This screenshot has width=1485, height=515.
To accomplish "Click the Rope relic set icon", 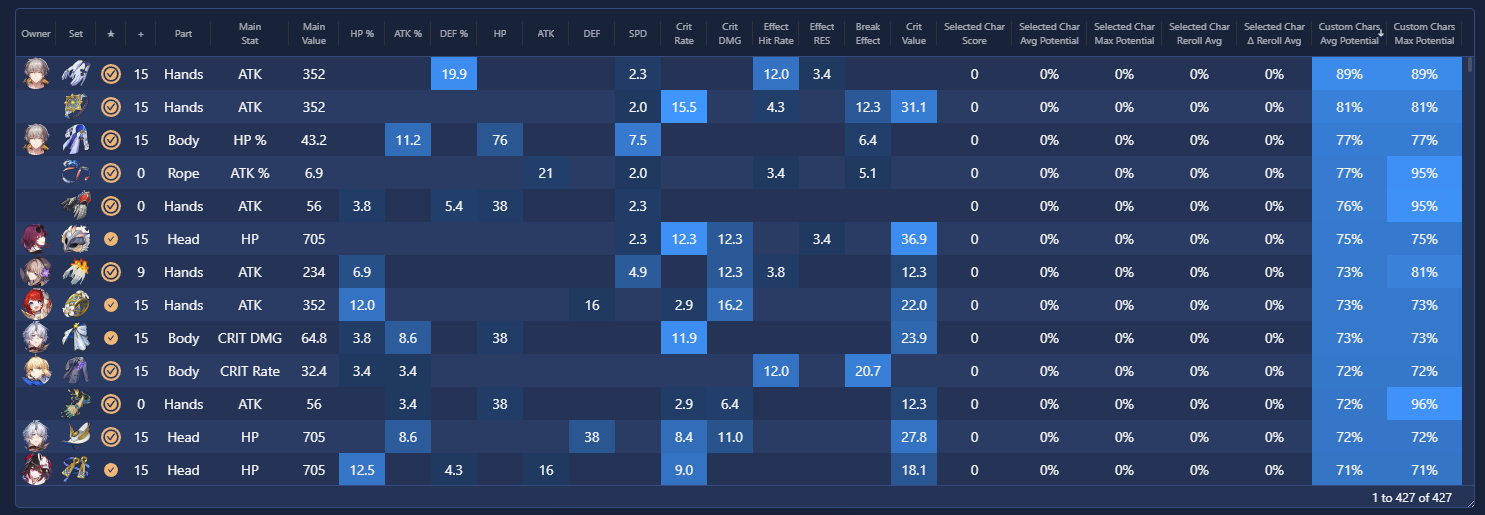I will 76,173.
